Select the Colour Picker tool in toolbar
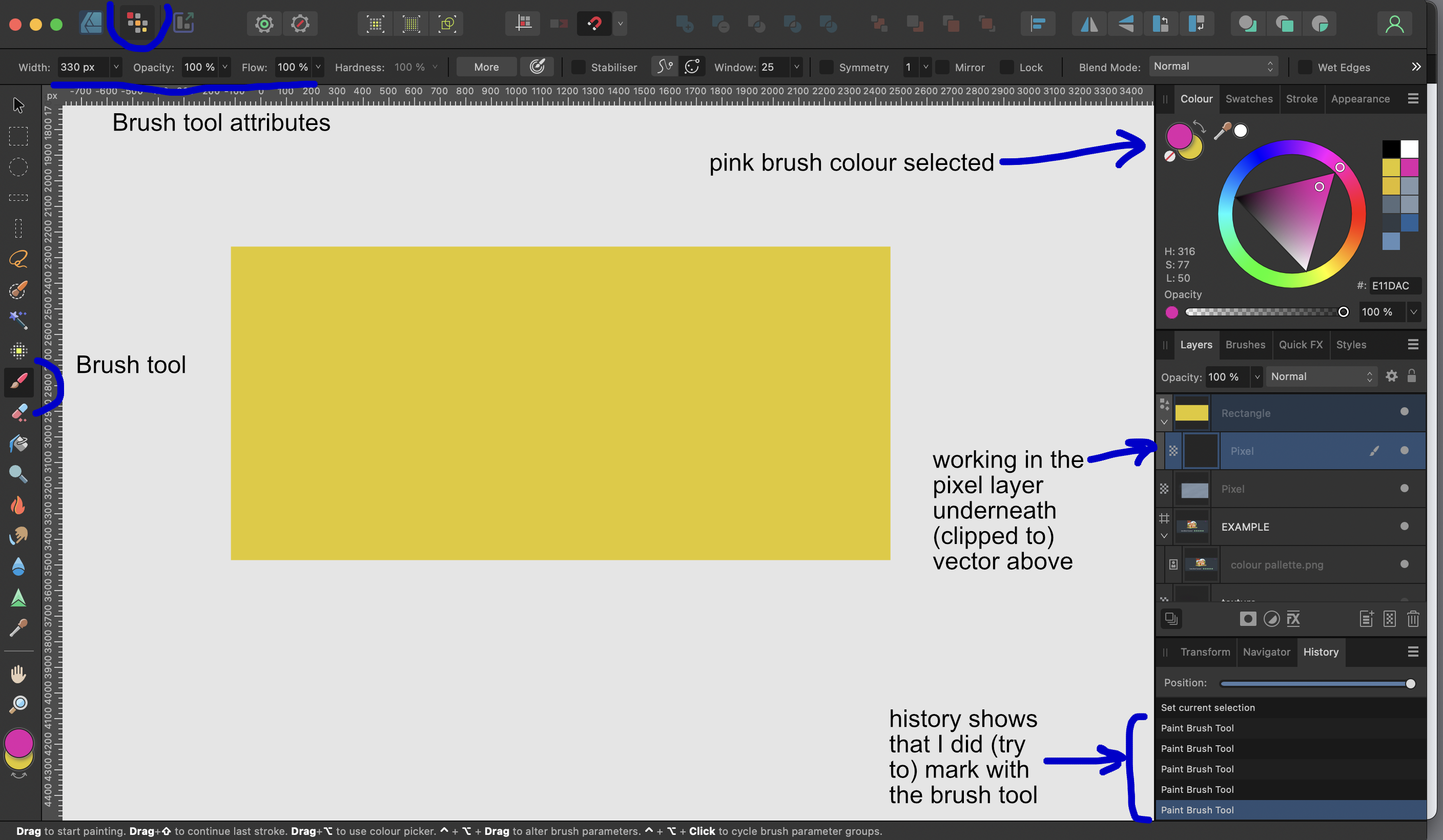This screenshot has width=1443, height=840. coord(18,628)
